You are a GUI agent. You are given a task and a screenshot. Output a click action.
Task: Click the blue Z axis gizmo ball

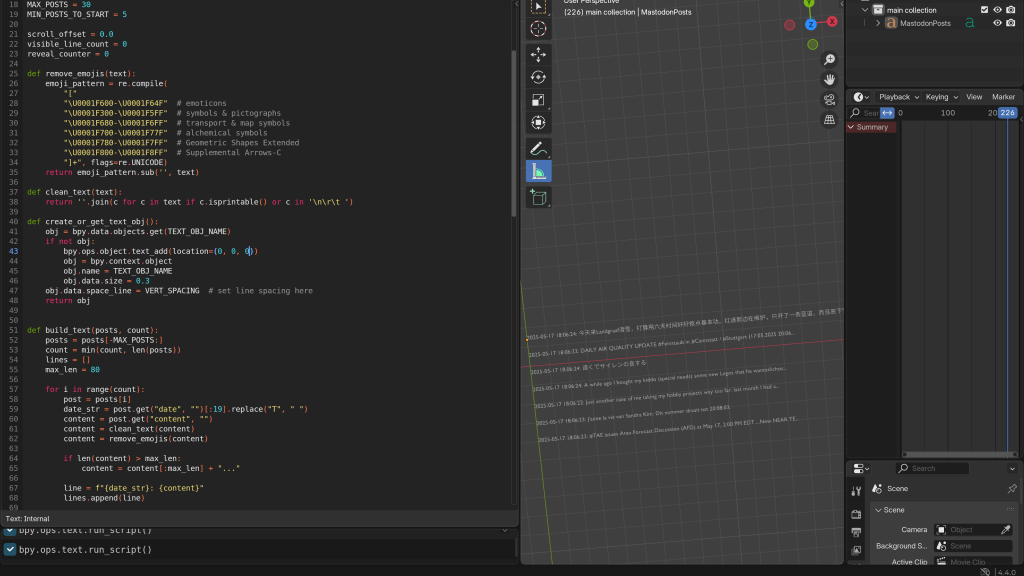[x=810, y=25]
